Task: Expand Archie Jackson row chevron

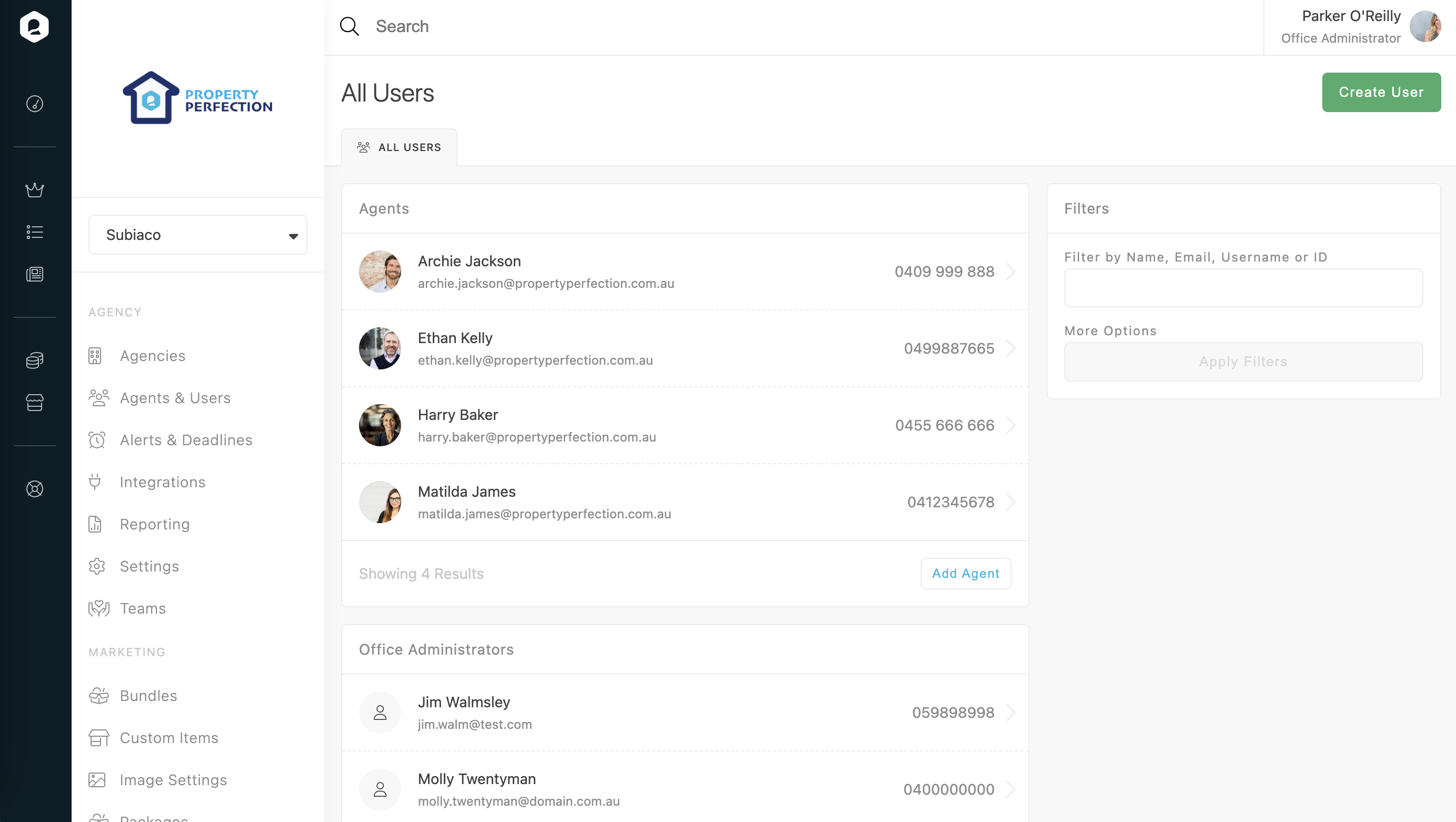Action: 1011,272
